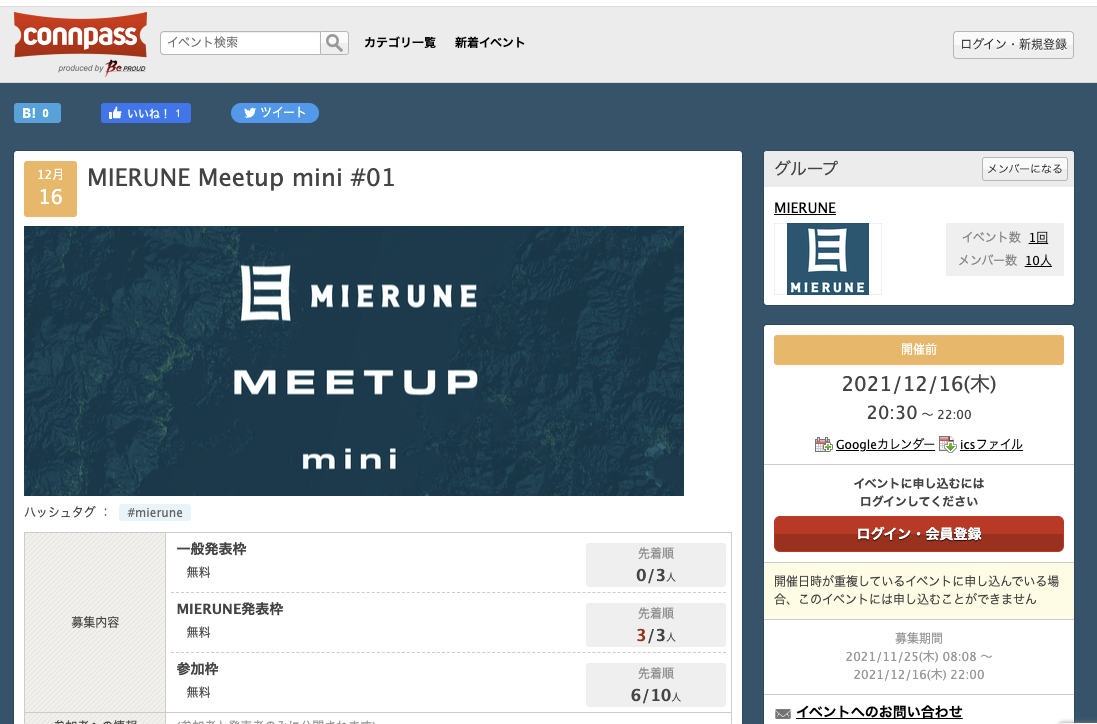
Task: Click the search magnifier icon
Action: coord(334,43)
